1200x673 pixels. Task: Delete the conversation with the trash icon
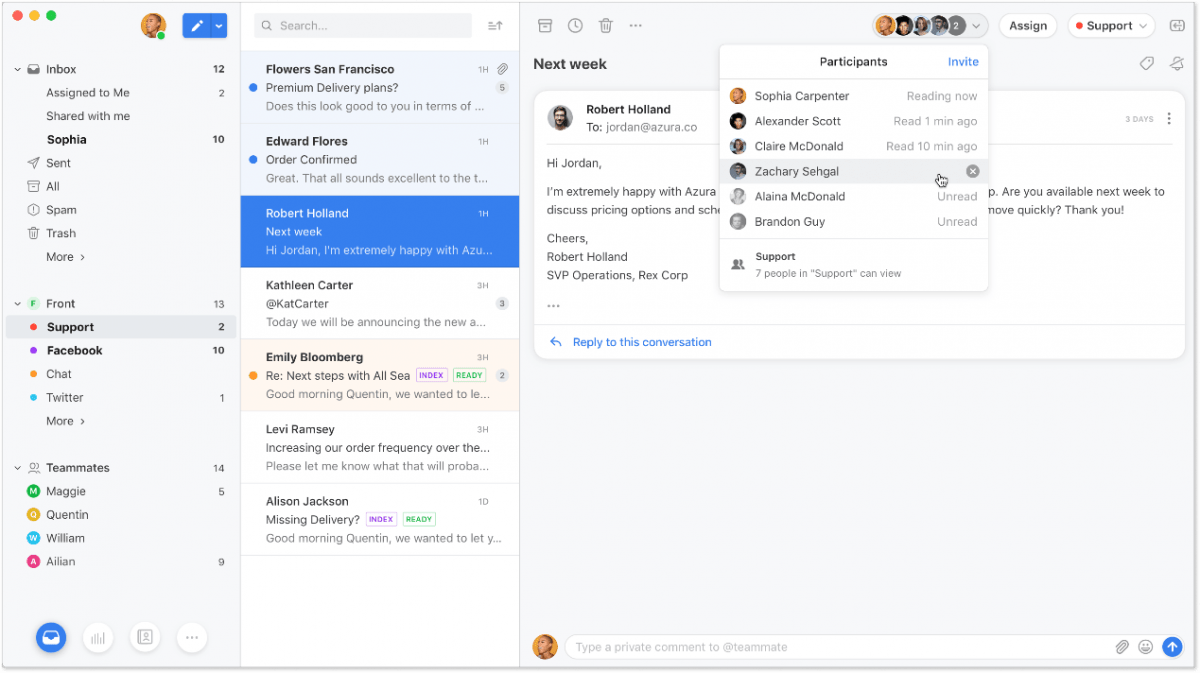(x=606, y=25)
